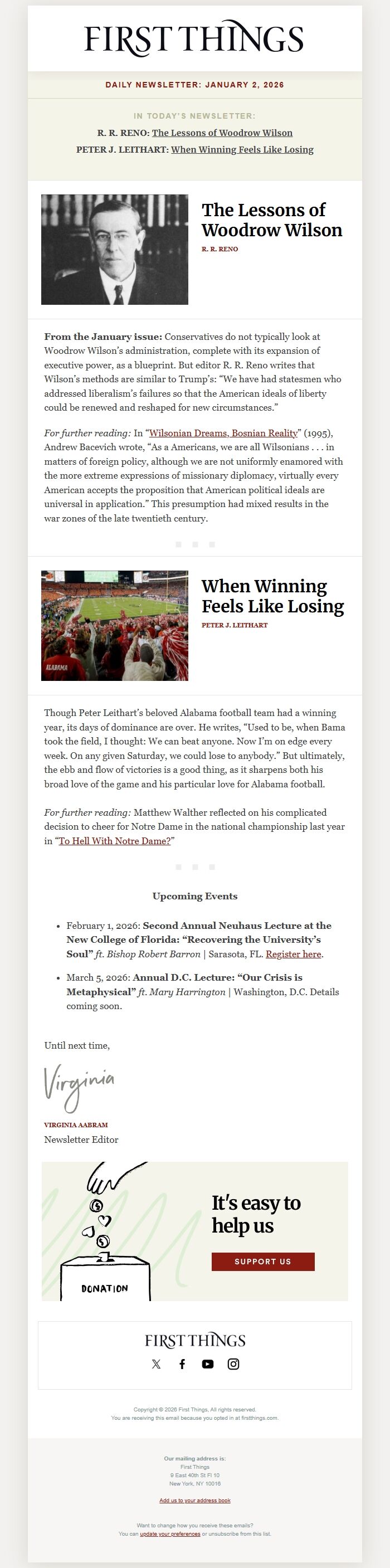Click the Virginia handwritten signature
Screen dimensions: 390x1568
pos(79,1087)
